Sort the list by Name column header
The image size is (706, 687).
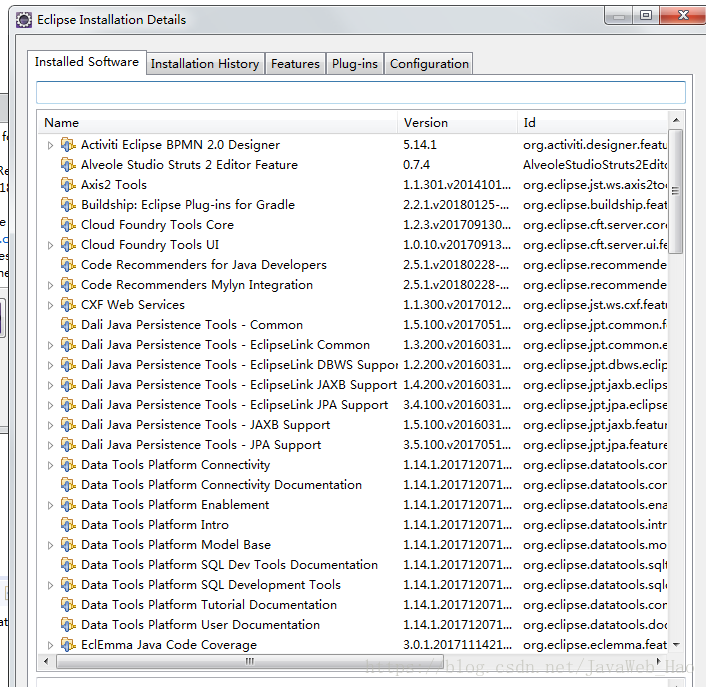217,122
